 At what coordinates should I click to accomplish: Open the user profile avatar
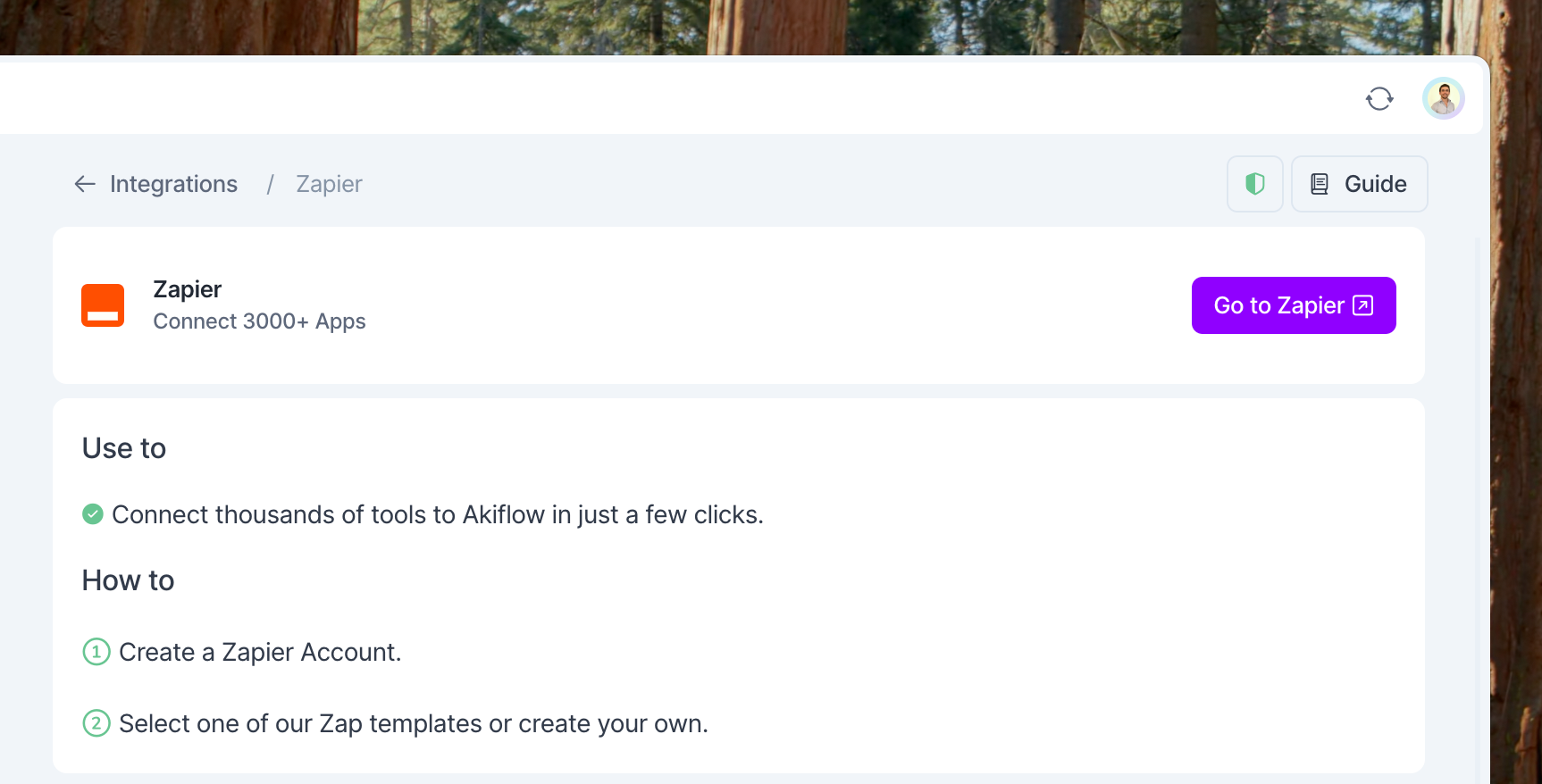(1443, 98)
